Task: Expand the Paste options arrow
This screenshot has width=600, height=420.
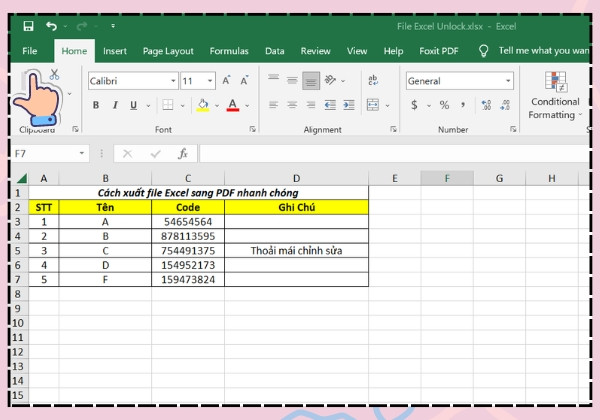Action: tap(69, 94)
